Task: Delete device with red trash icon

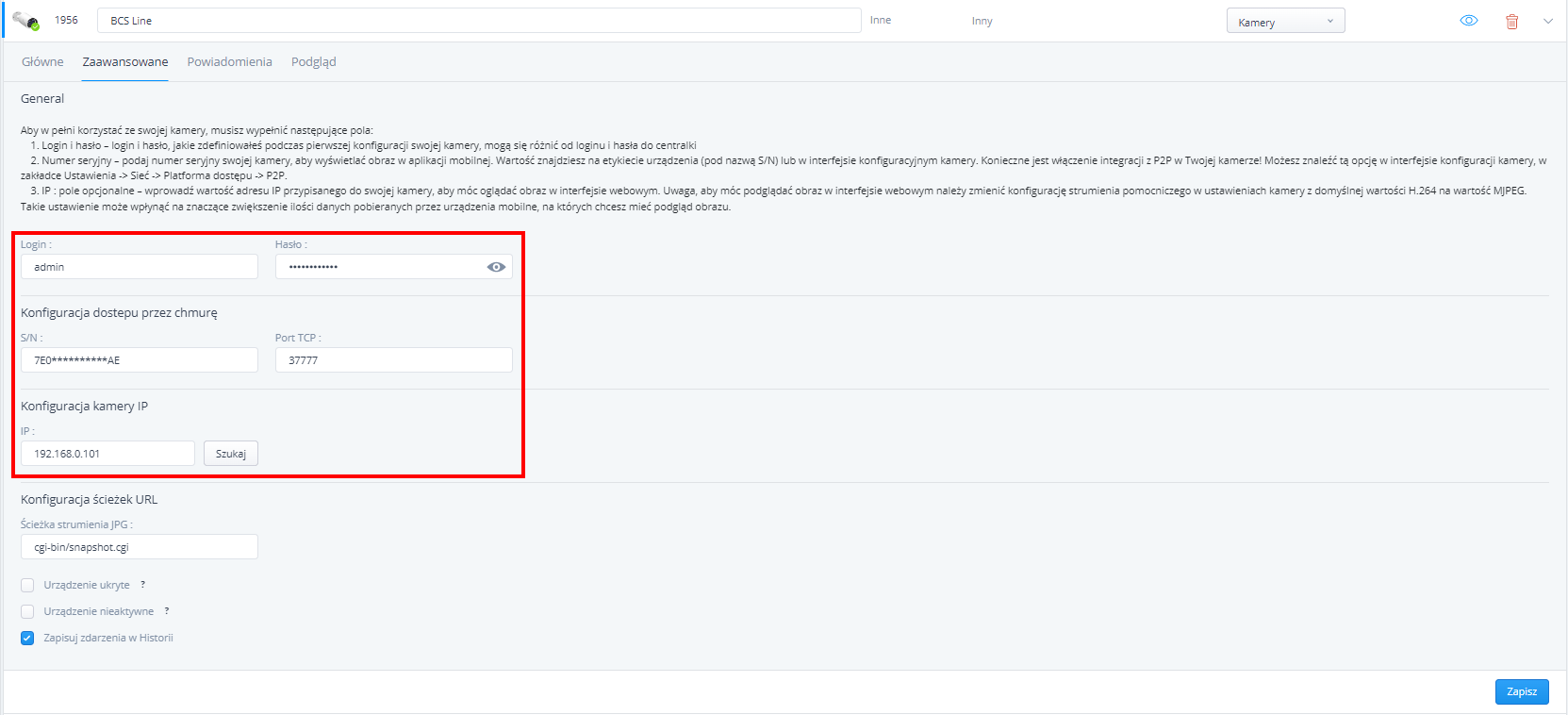Action: [x=1511, y=21]
